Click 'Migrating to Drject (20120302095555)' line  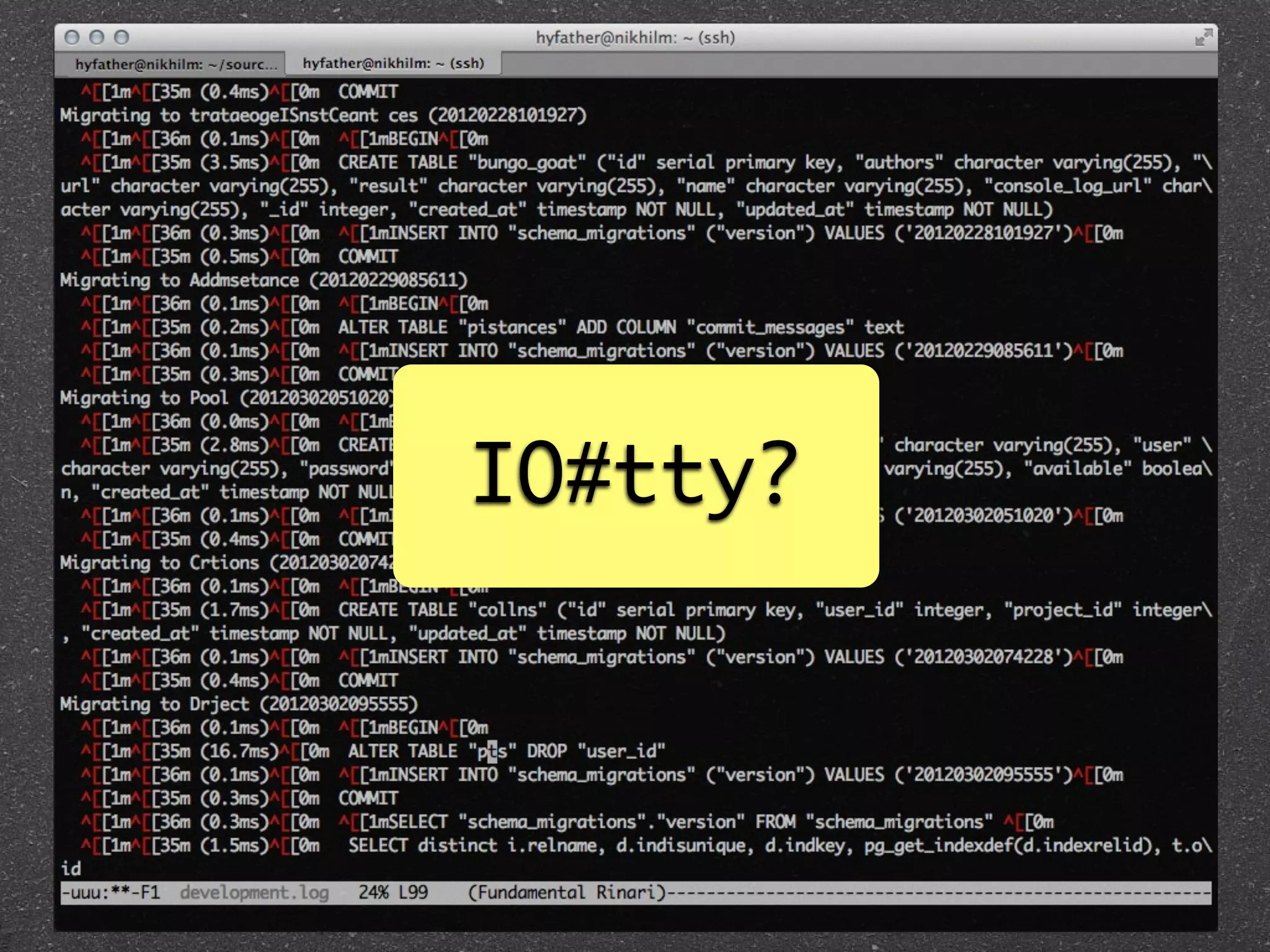239,704
